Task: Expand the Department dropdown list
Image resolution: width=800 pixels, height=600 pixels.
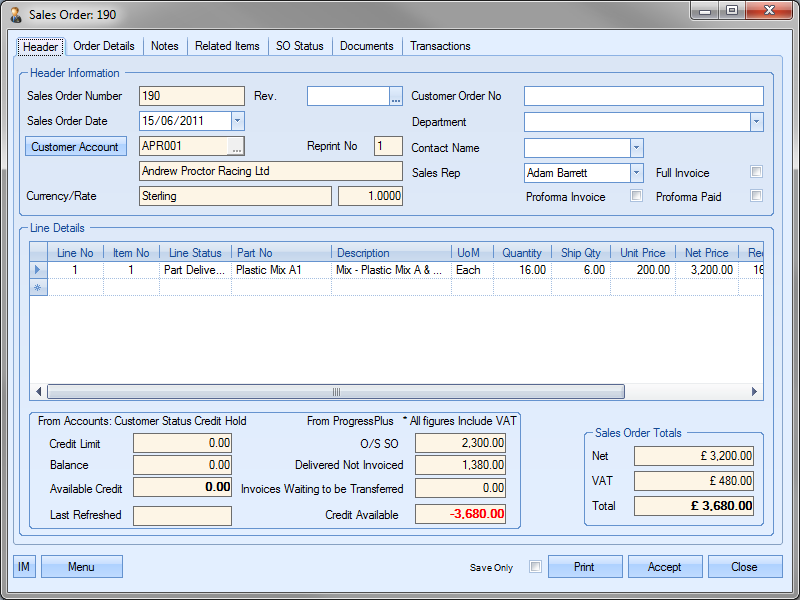Action: tap(756, 122)
